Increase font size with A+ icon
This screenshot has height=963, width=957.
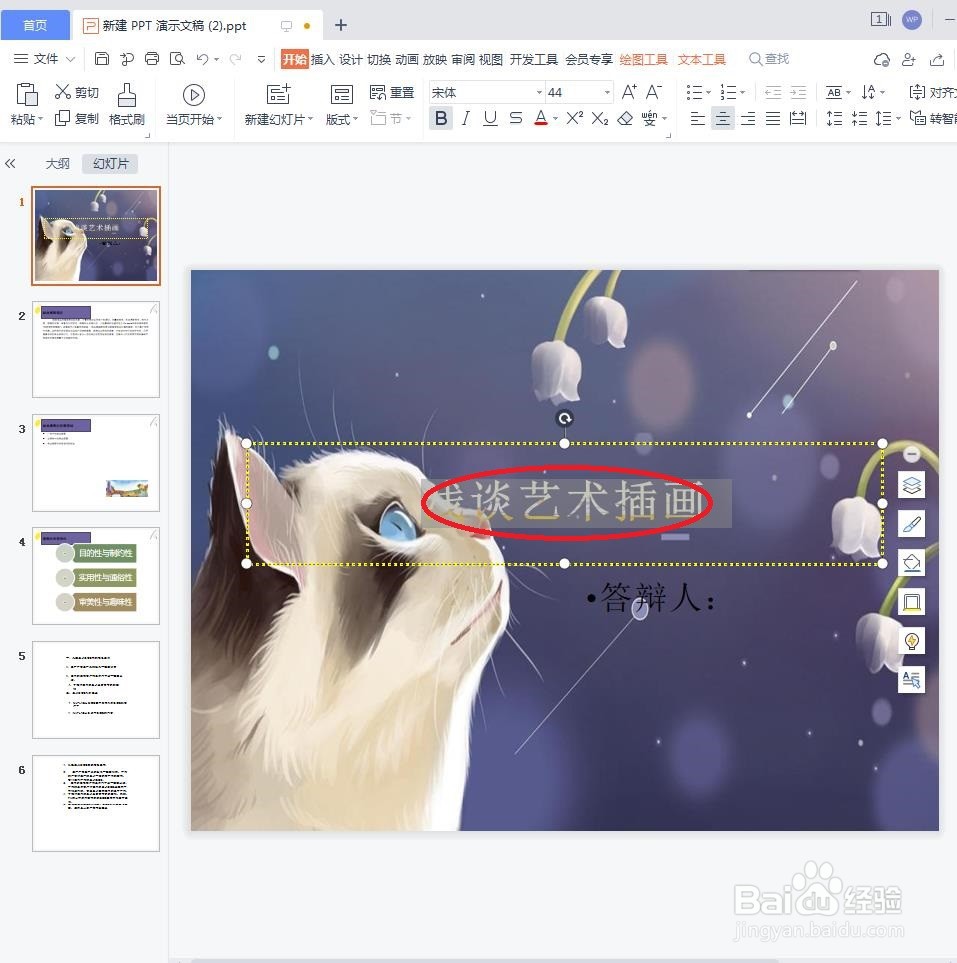point(629,92)
